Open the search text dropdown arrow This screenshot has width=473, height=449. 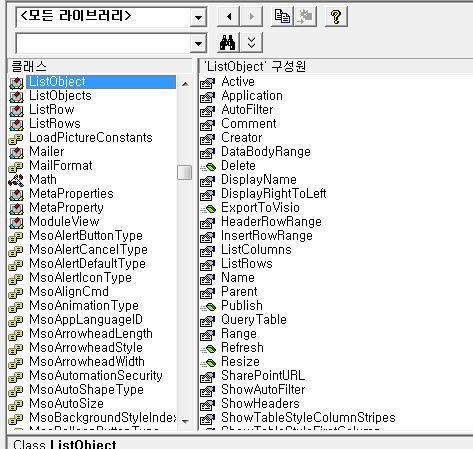click(198, 43)
